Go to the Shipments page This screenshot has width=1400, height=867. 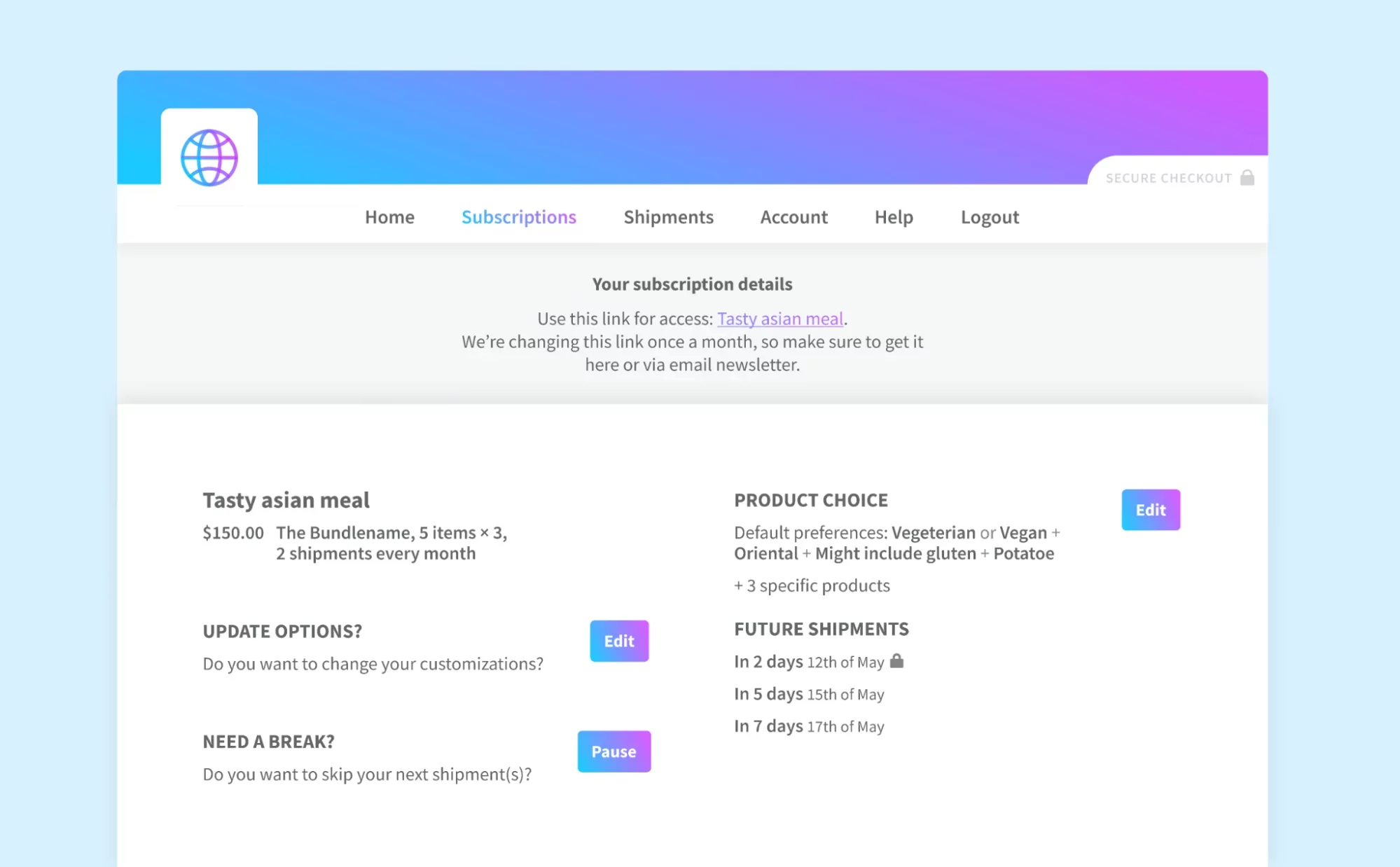[x=668, y=217]
